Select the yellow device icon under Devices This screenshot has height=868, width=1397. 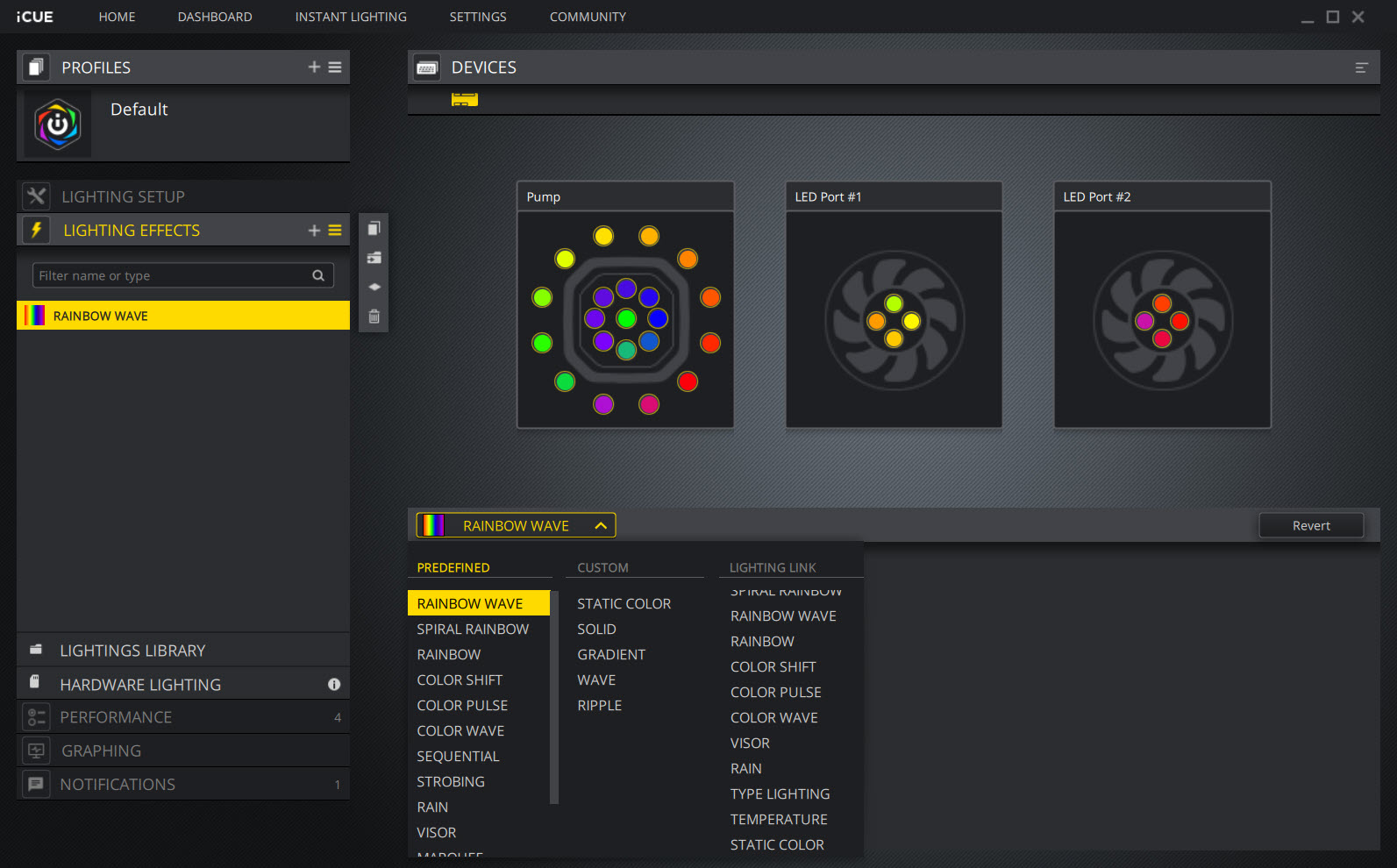click(465, 99)
